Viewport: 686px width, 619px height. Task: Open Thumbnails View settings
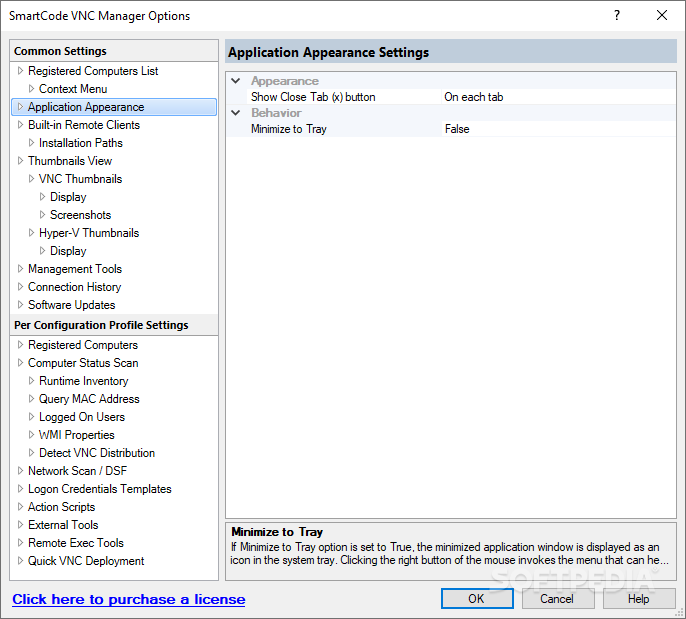point(70,161)
